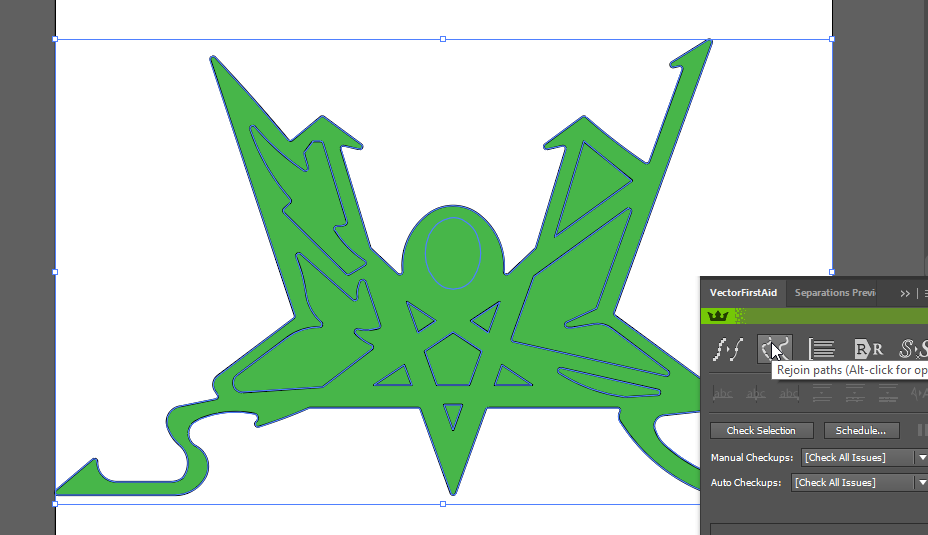Switch to the Separations Preview tab
Image resolution: width=928 pixels, height=535 pixels.
pyautogui.click(x=835, y=292)
